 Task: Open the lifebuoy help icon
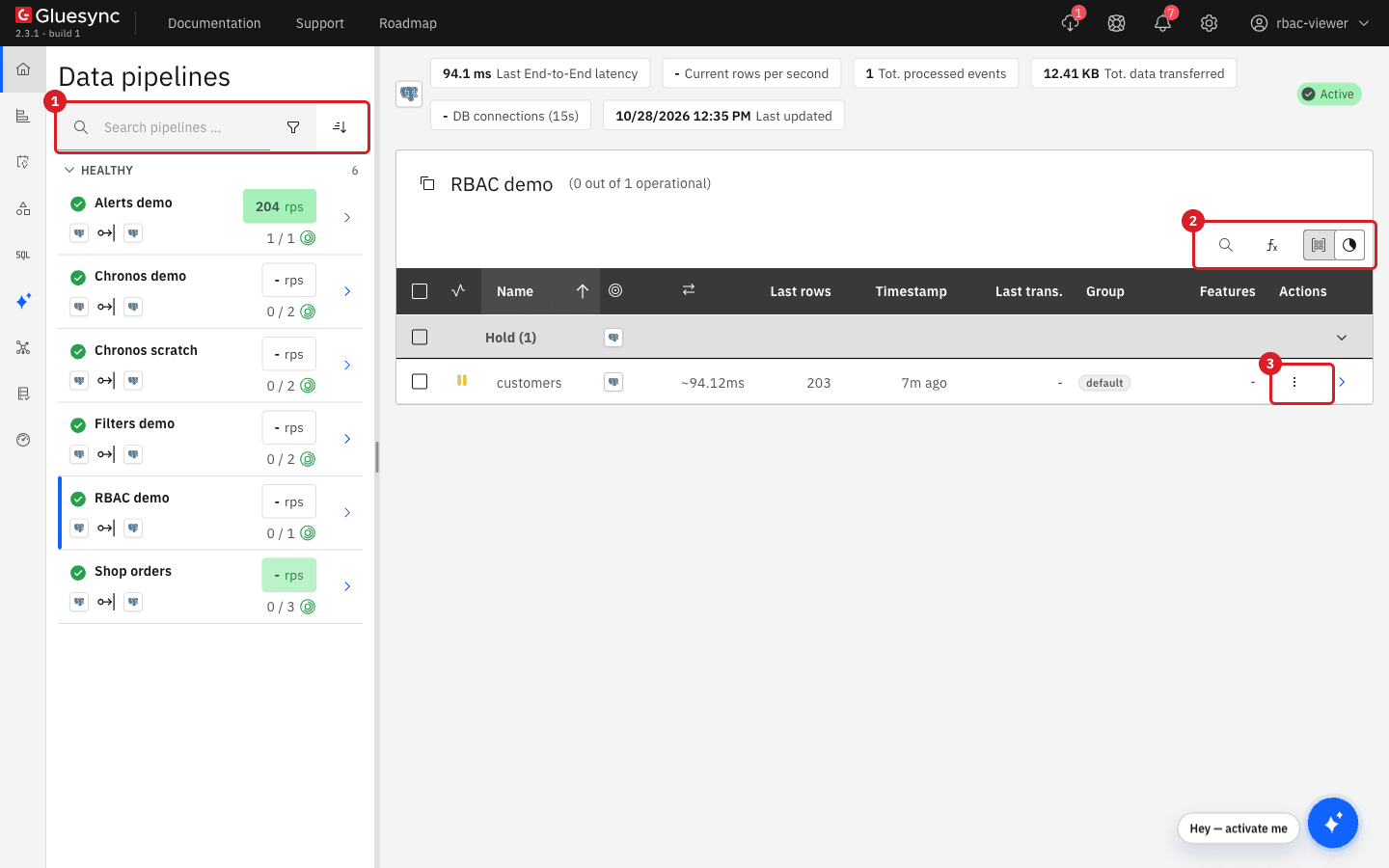pyautogui.click(x=1117, y=23)
